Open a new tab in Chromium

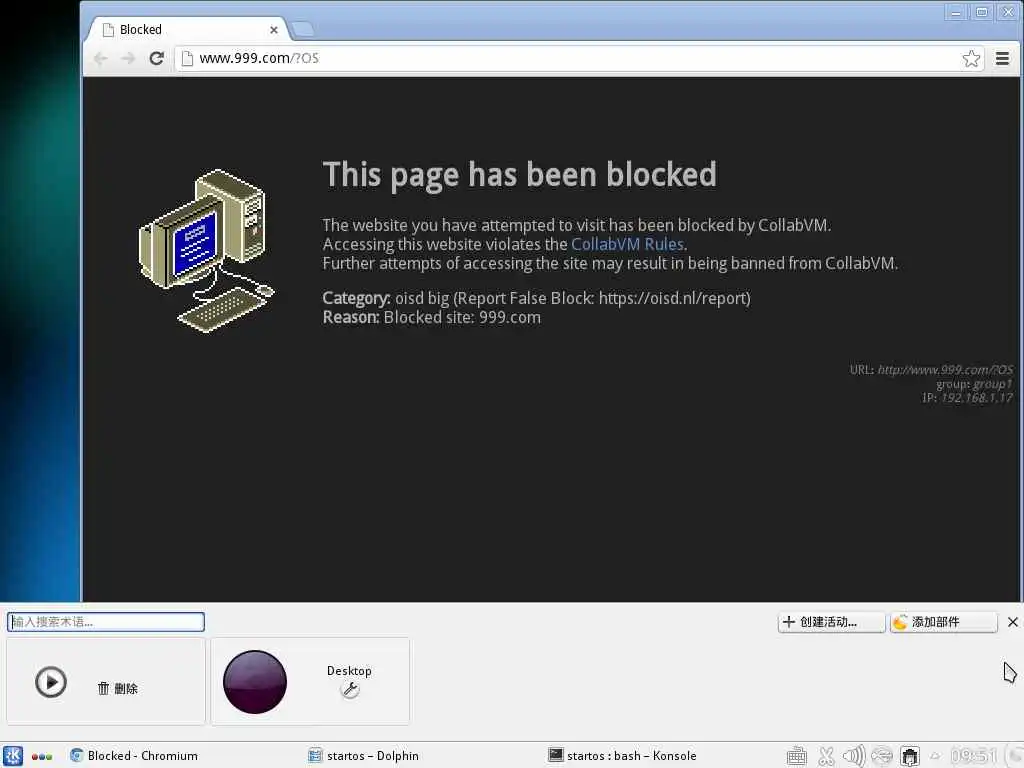pos(302,29)
